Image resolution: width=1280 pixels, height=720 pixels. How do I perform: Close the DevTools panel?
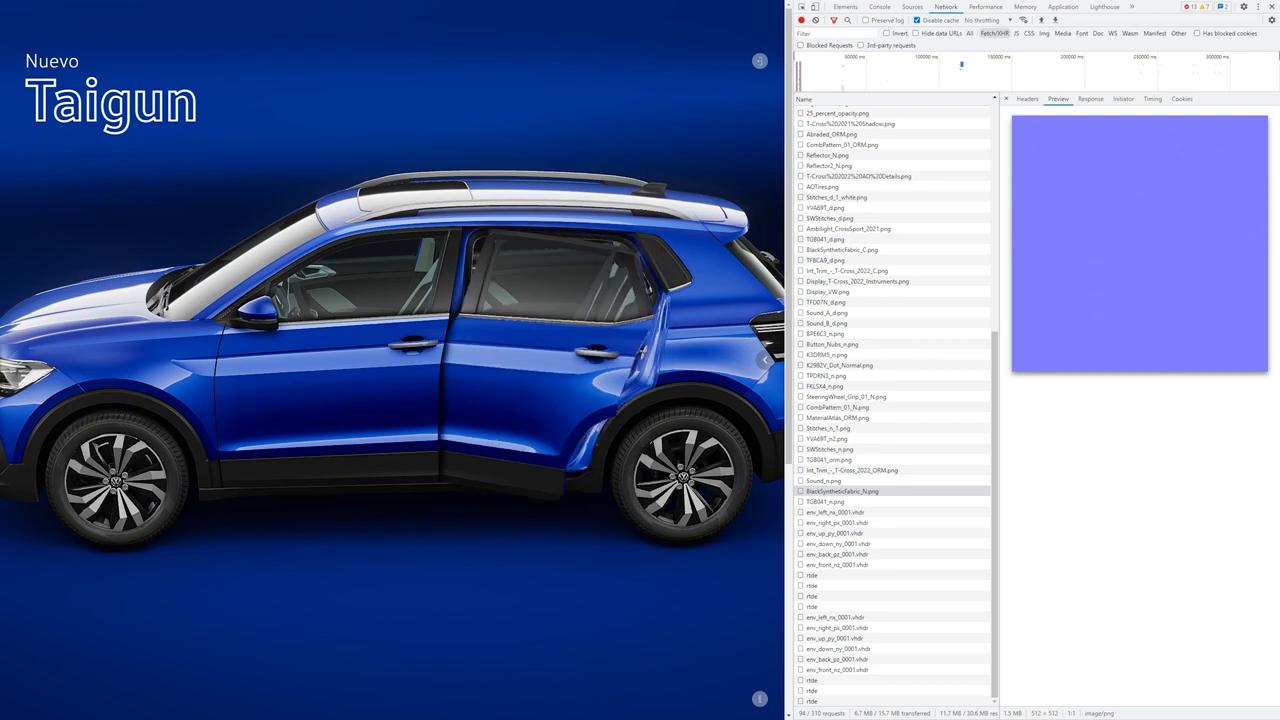[1272, 7]
